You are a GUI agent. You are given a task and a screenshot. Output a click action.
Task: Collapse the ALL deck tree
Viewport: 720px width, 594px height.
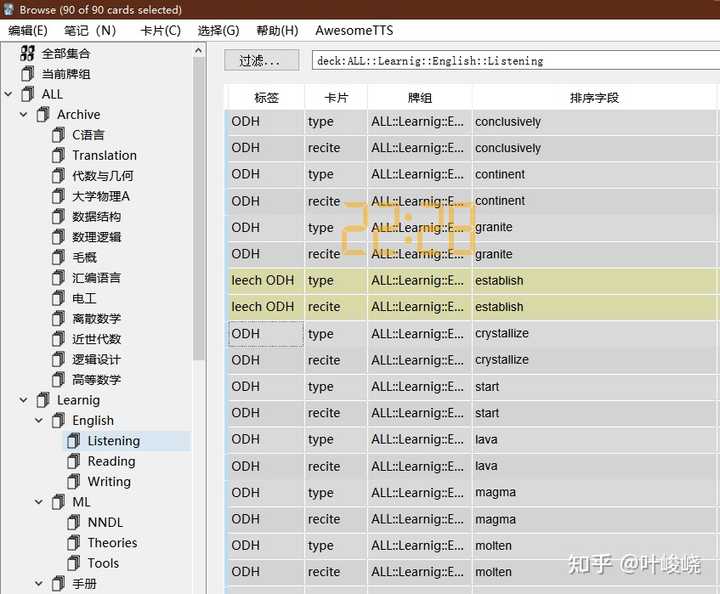click(8, 94)
